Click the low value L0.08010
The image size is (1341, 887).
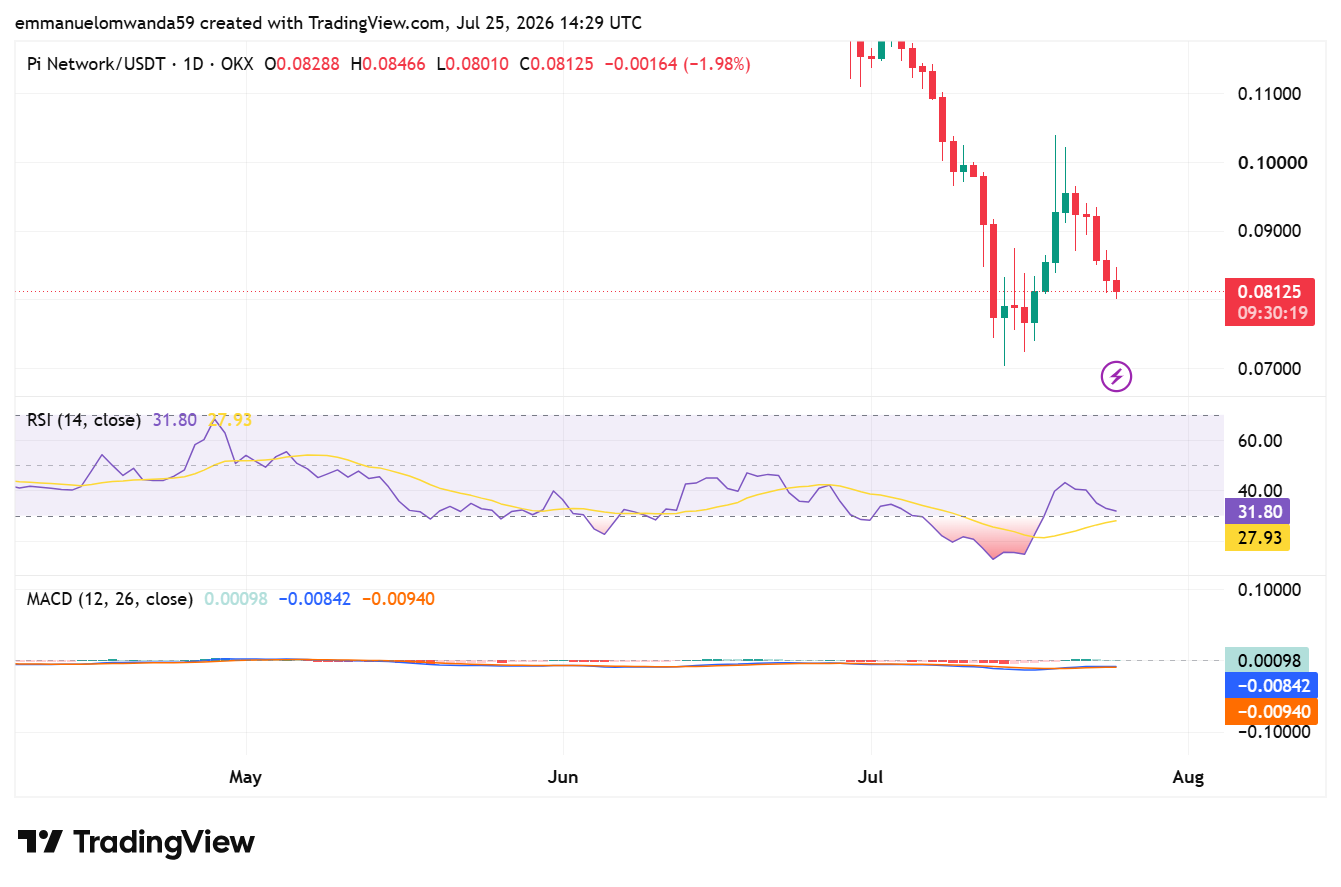471,64
